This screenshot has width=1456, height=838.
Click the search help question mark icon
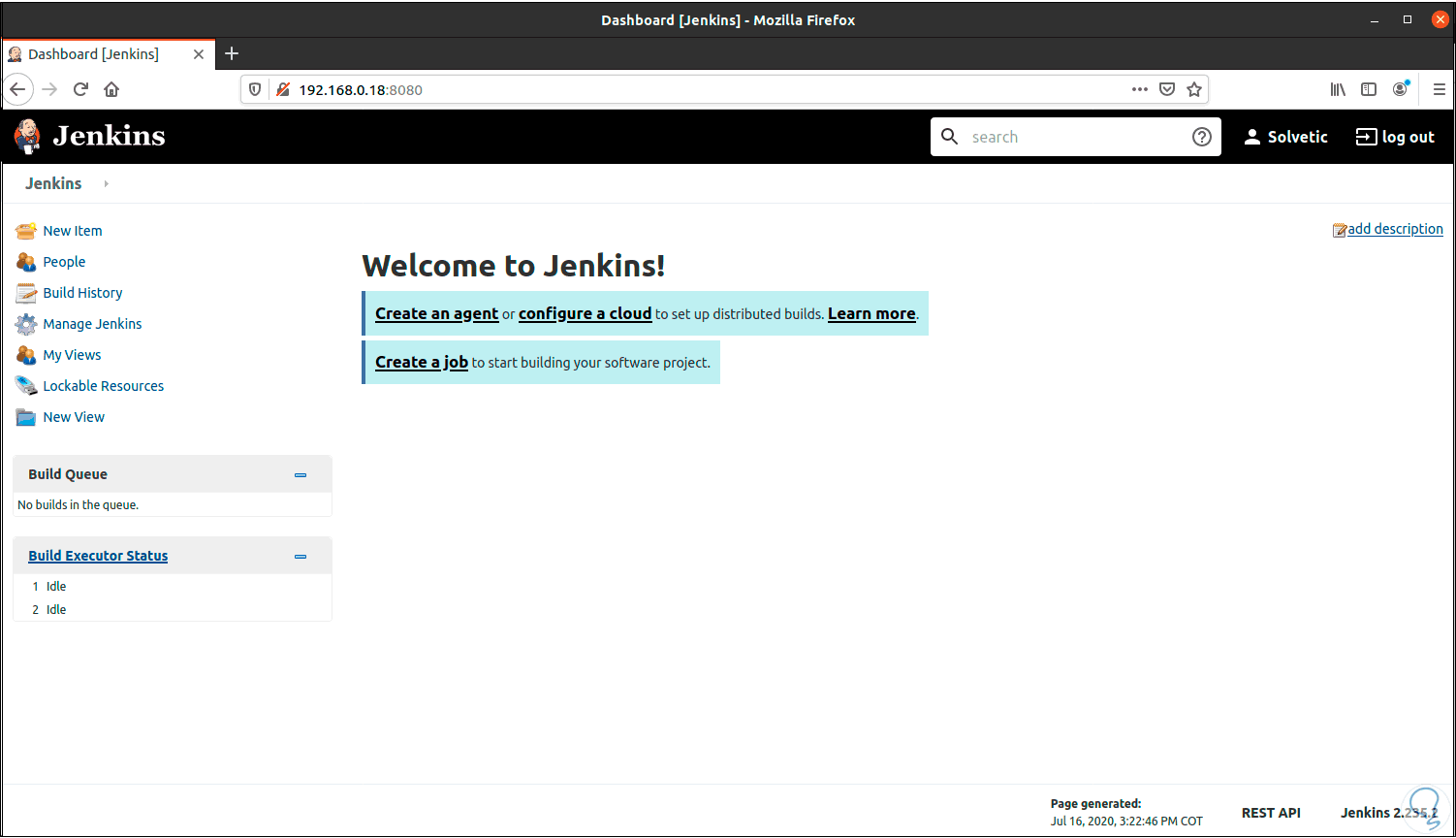tap(1202, 137)
